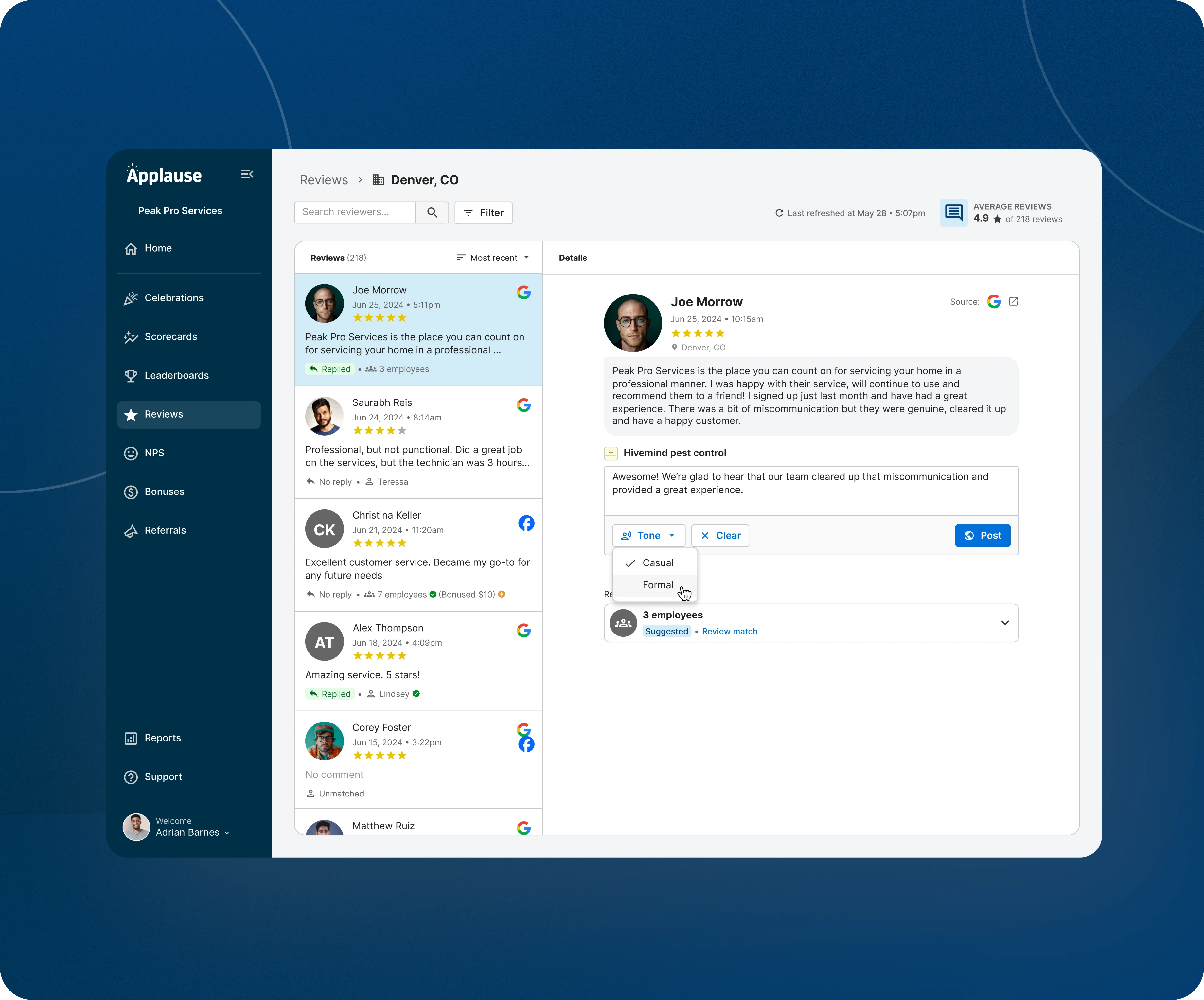Open Celebrations from the sidebar

tap(174, 298)
